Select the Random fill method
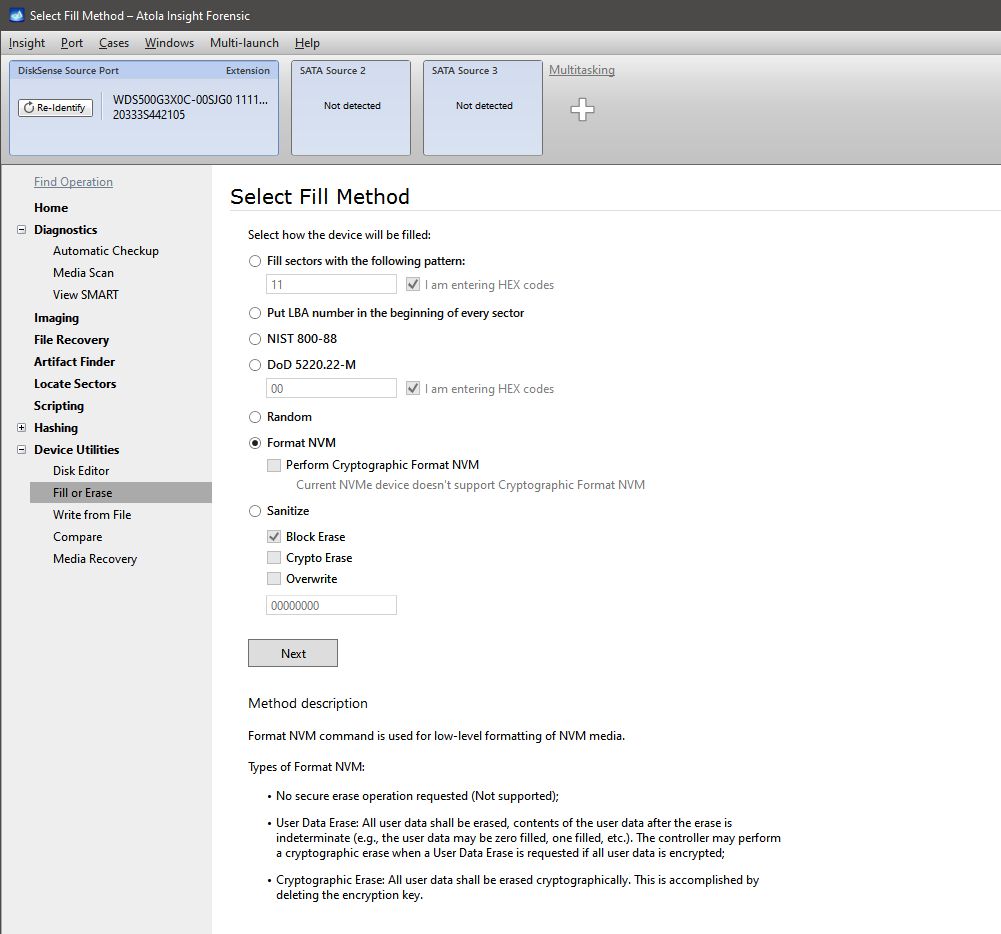 point(255,417)
